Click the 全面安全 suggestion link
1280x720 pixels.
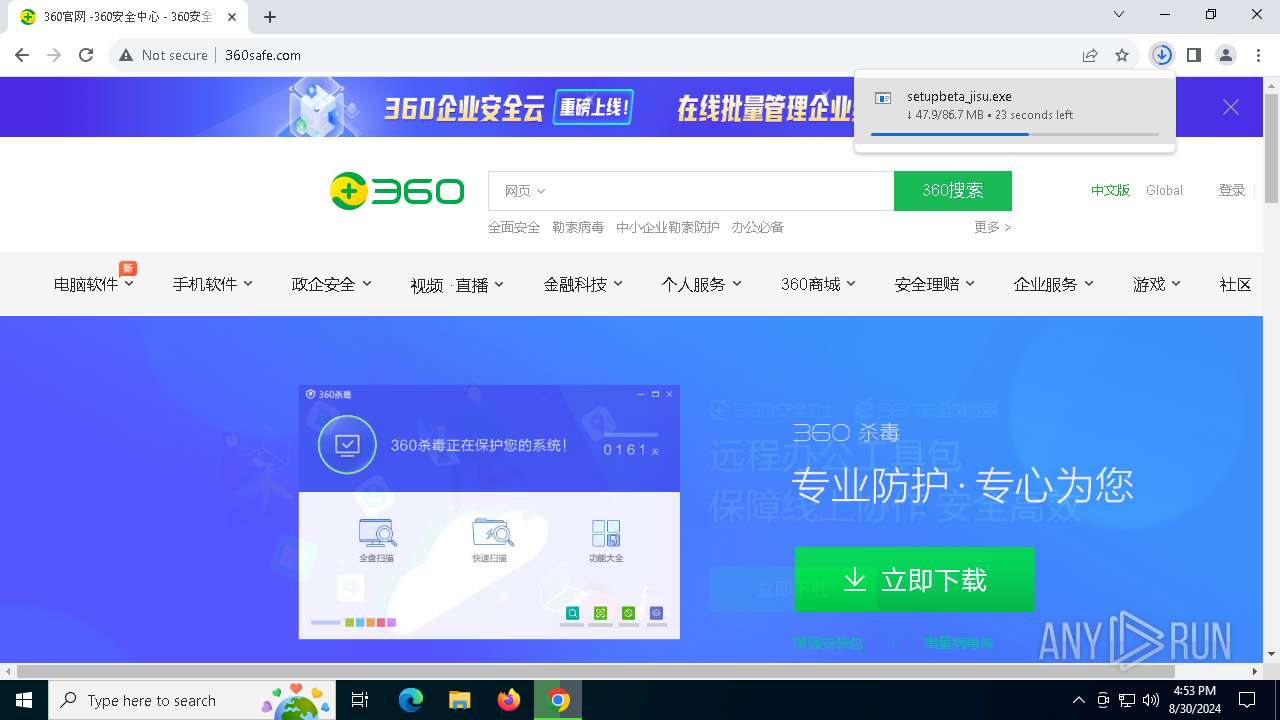pyautogui.click(x=514, y=227)
